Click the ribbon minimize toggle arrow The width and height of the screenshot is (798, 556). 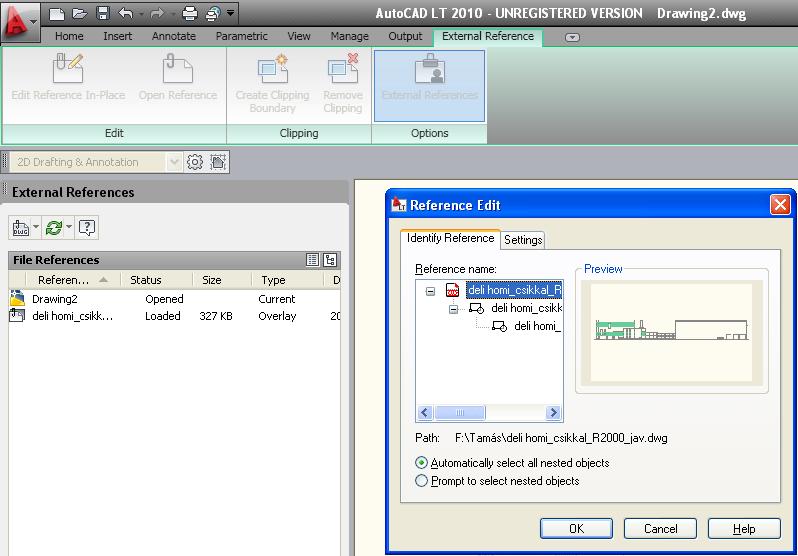click(x=572, y=37)
